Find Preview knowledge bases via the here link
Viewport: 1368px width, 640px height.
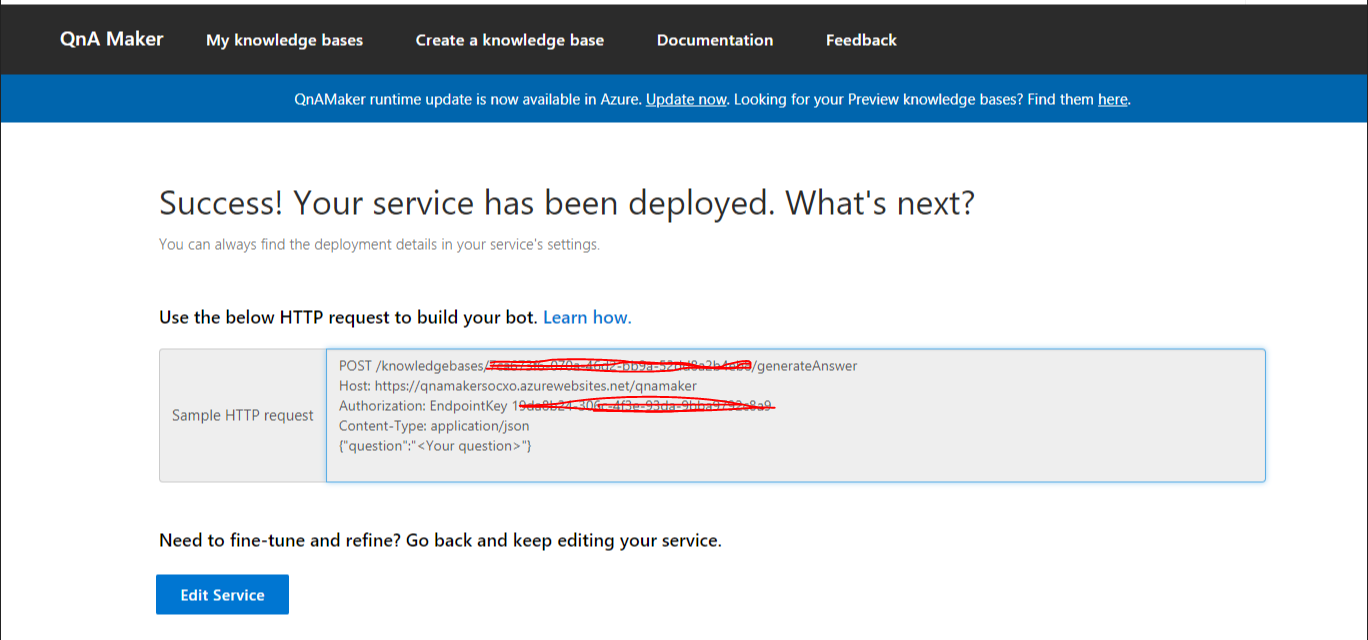click(1112, 99)
